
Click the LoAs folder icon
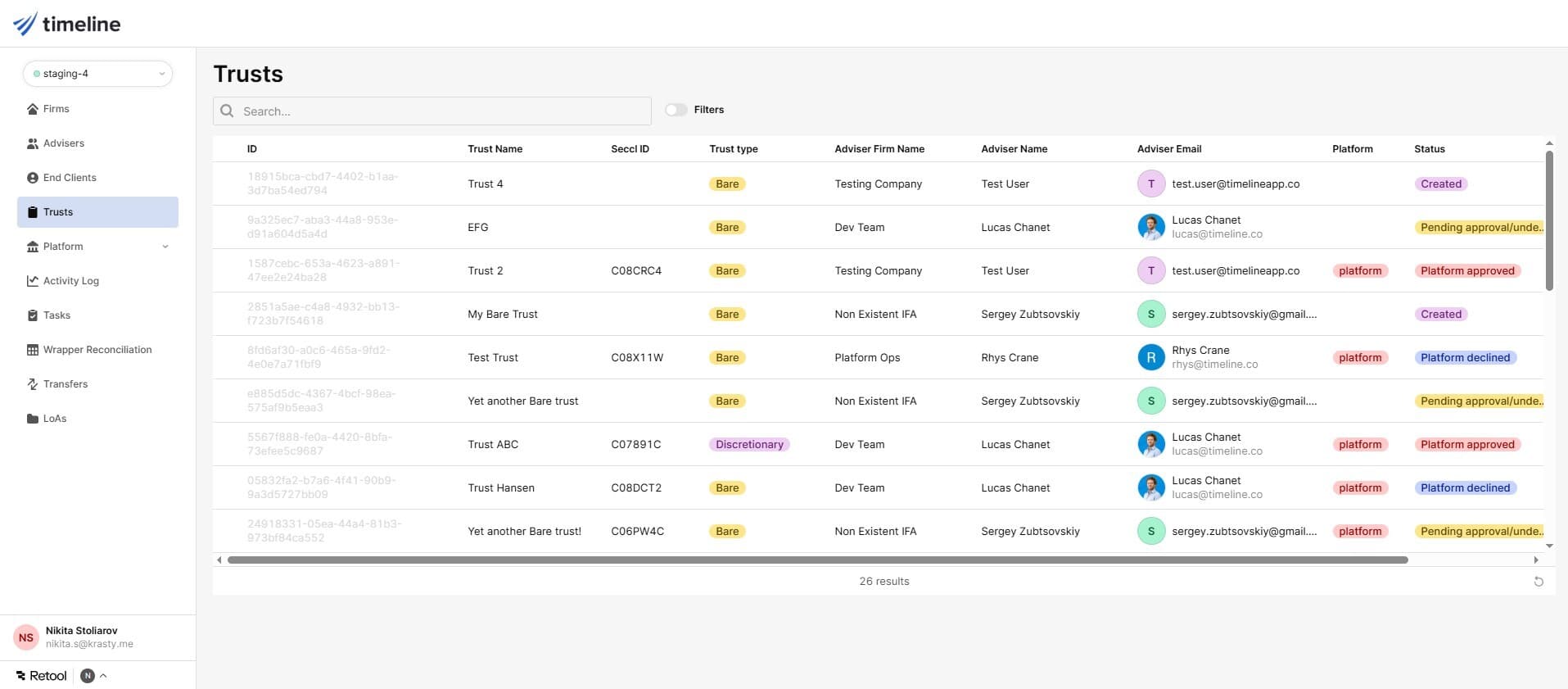[x=33, y=419]
